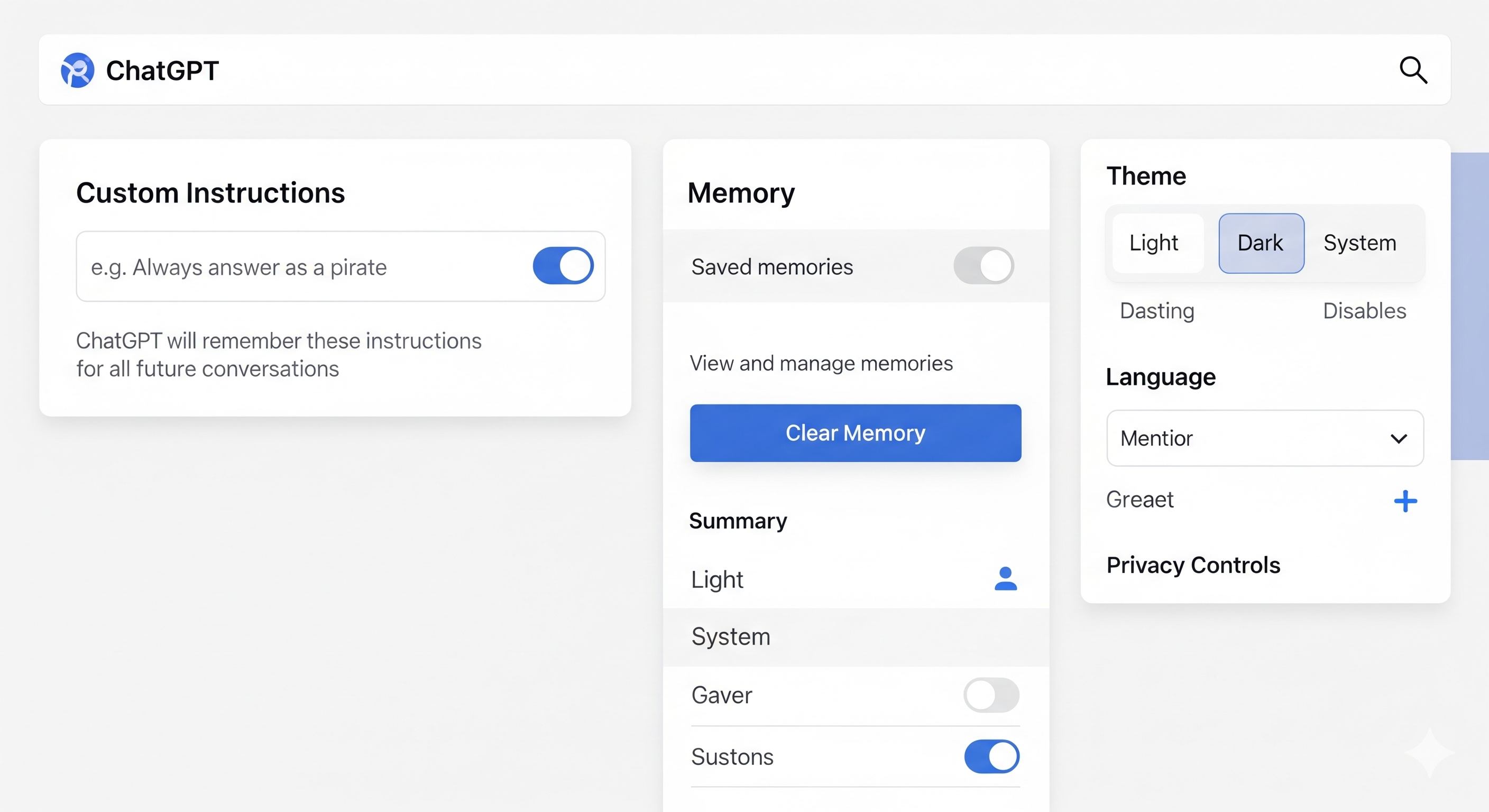Click the blue plus icon beside Greaet
The width and height of the screenshot is (1489, 812).
click(x=1405, y=501)
